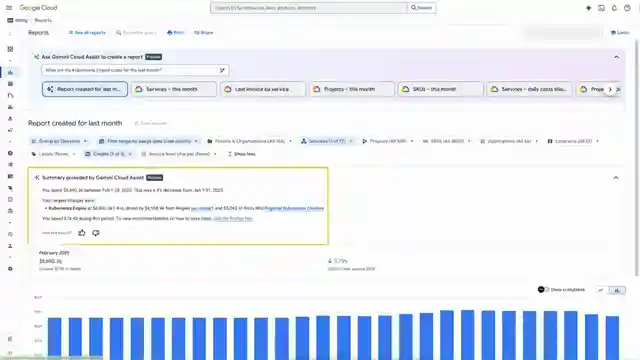The image size is (640, 360).
Task: Open the Time range filter dropdown
Action: (x=149, y=141)
